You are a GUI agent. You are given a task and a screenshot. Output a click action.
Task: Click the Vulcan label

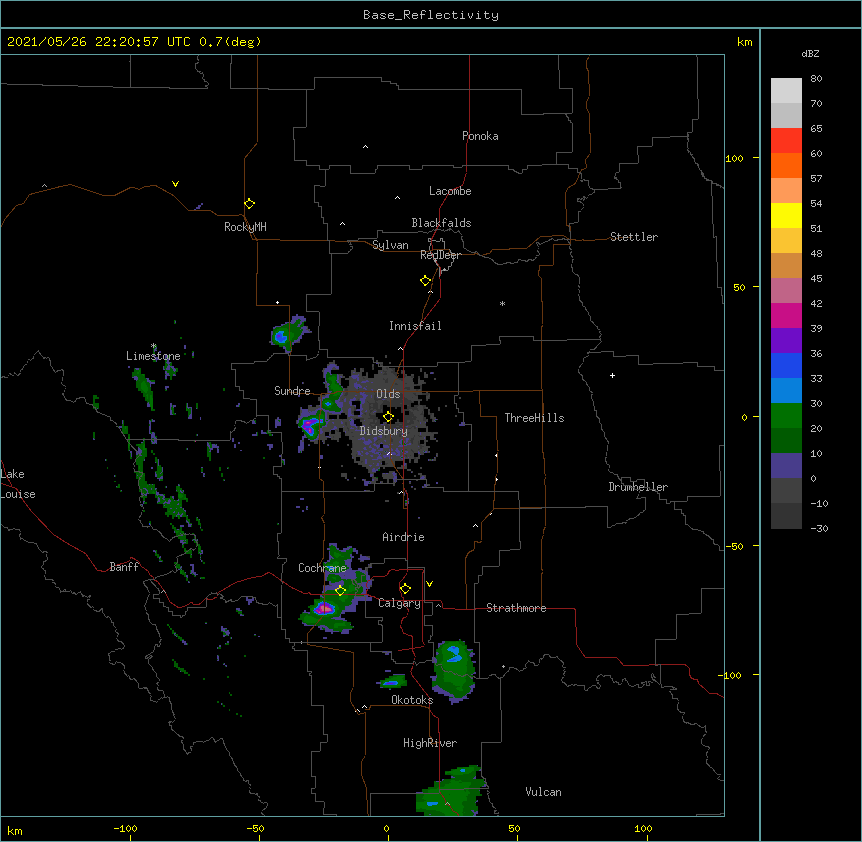point(543,792)
